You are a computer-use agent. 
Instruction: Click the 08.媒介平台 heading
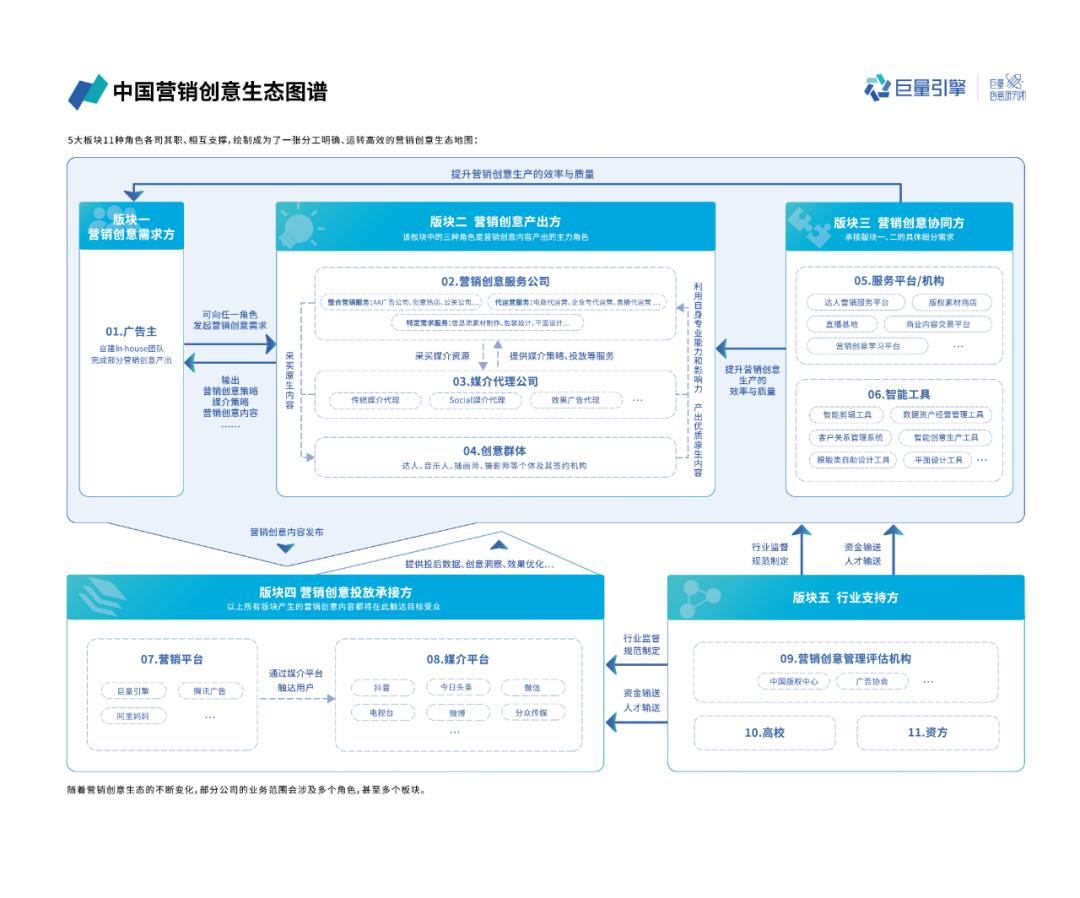[x=457, y=659]
